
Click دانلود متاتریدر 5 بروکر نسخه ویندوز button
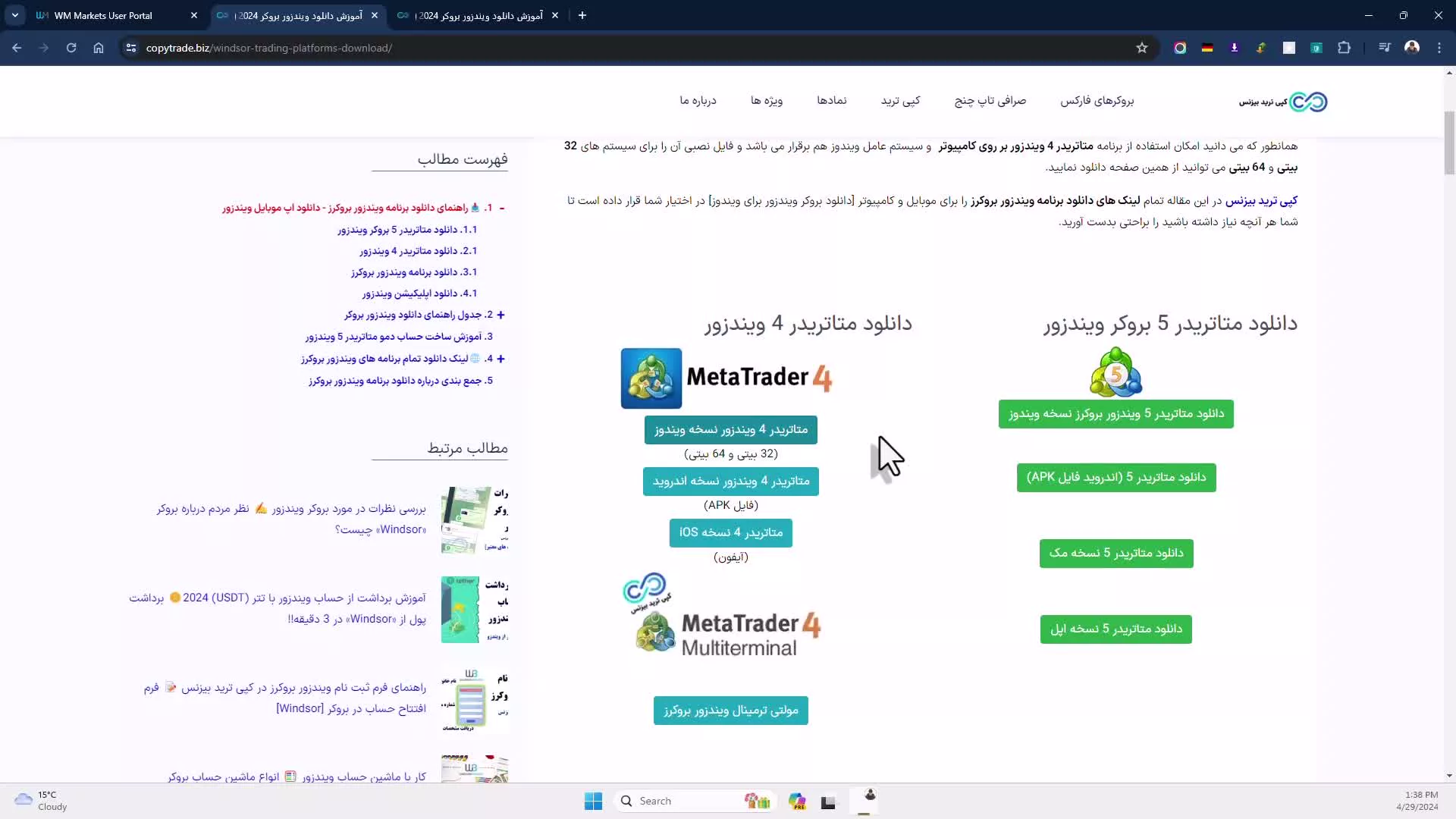(1118, 414)
